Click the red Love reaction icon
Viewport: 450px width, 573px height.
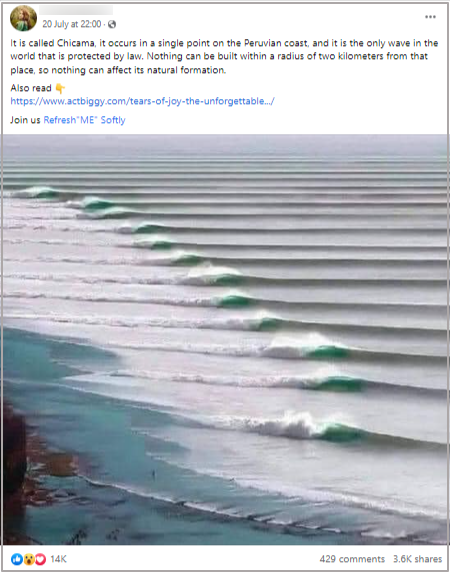(40, 559)
